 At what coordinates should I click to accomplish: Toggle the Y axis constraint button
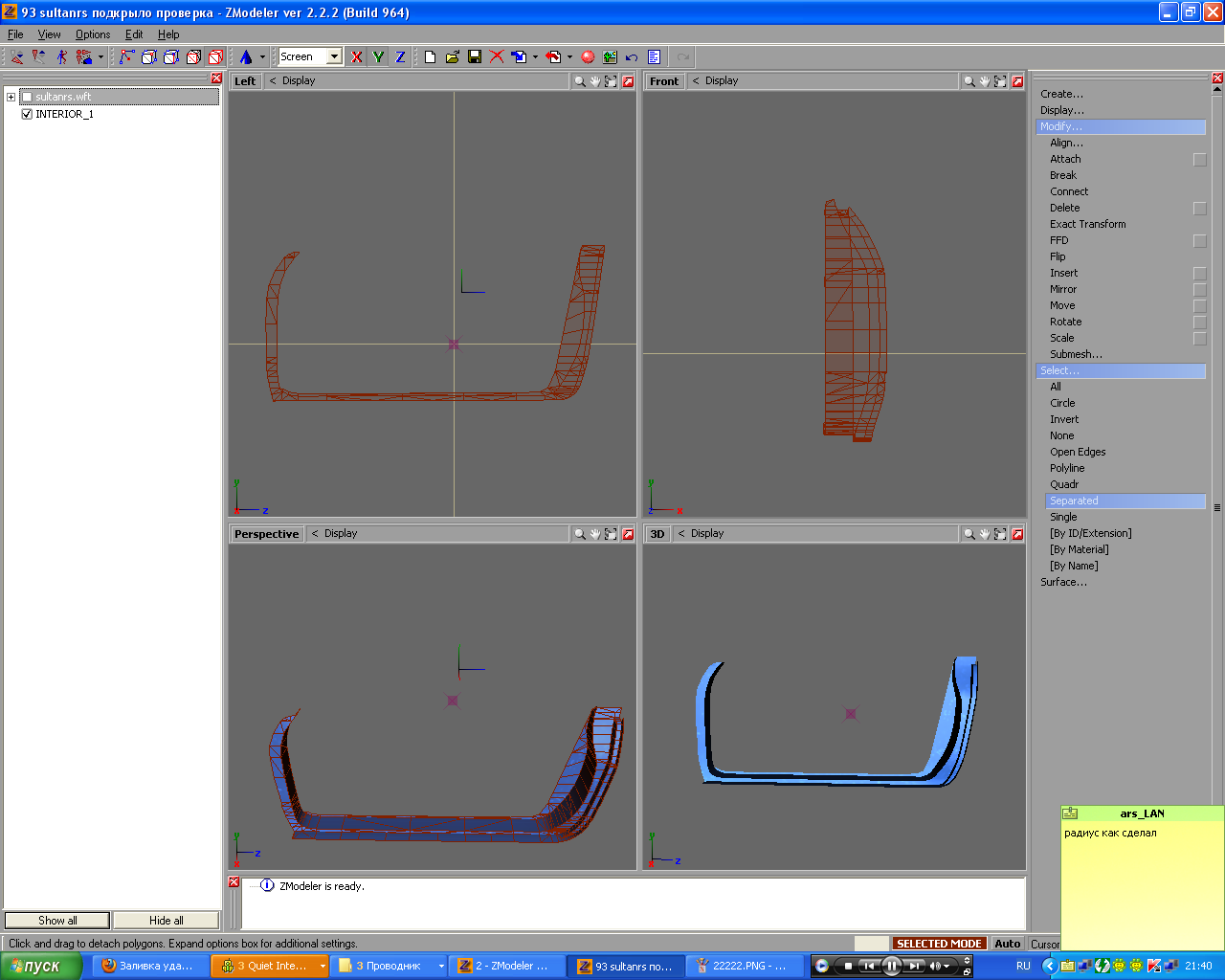coord(378,57)
